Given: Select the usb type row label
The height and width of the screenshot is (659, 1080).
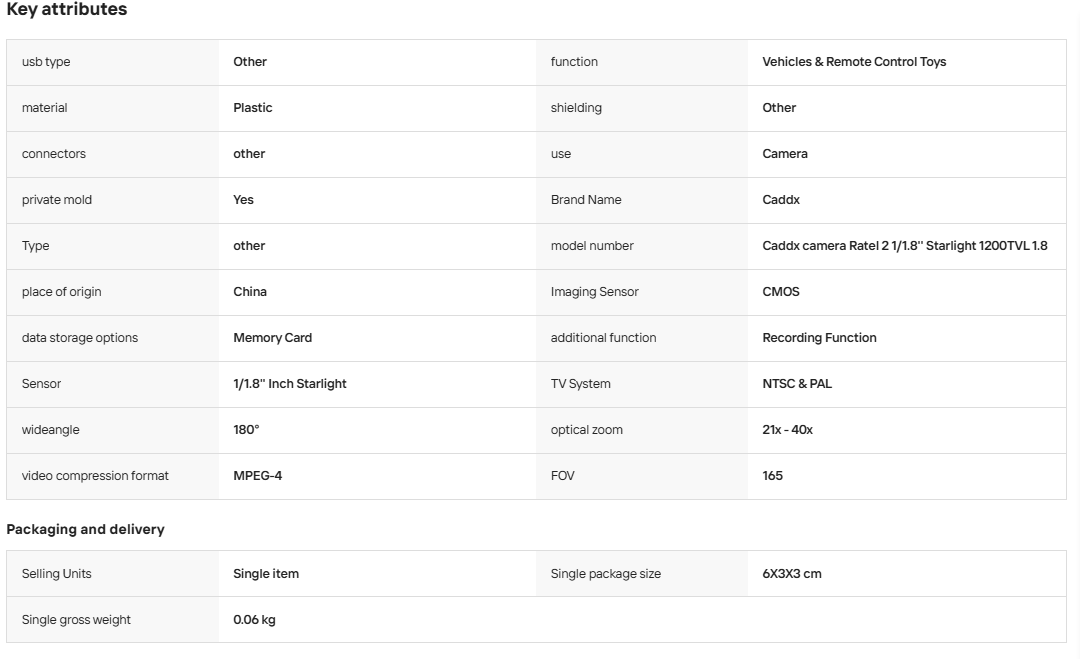Looking at the screenshot, I should tap(45, 62).
